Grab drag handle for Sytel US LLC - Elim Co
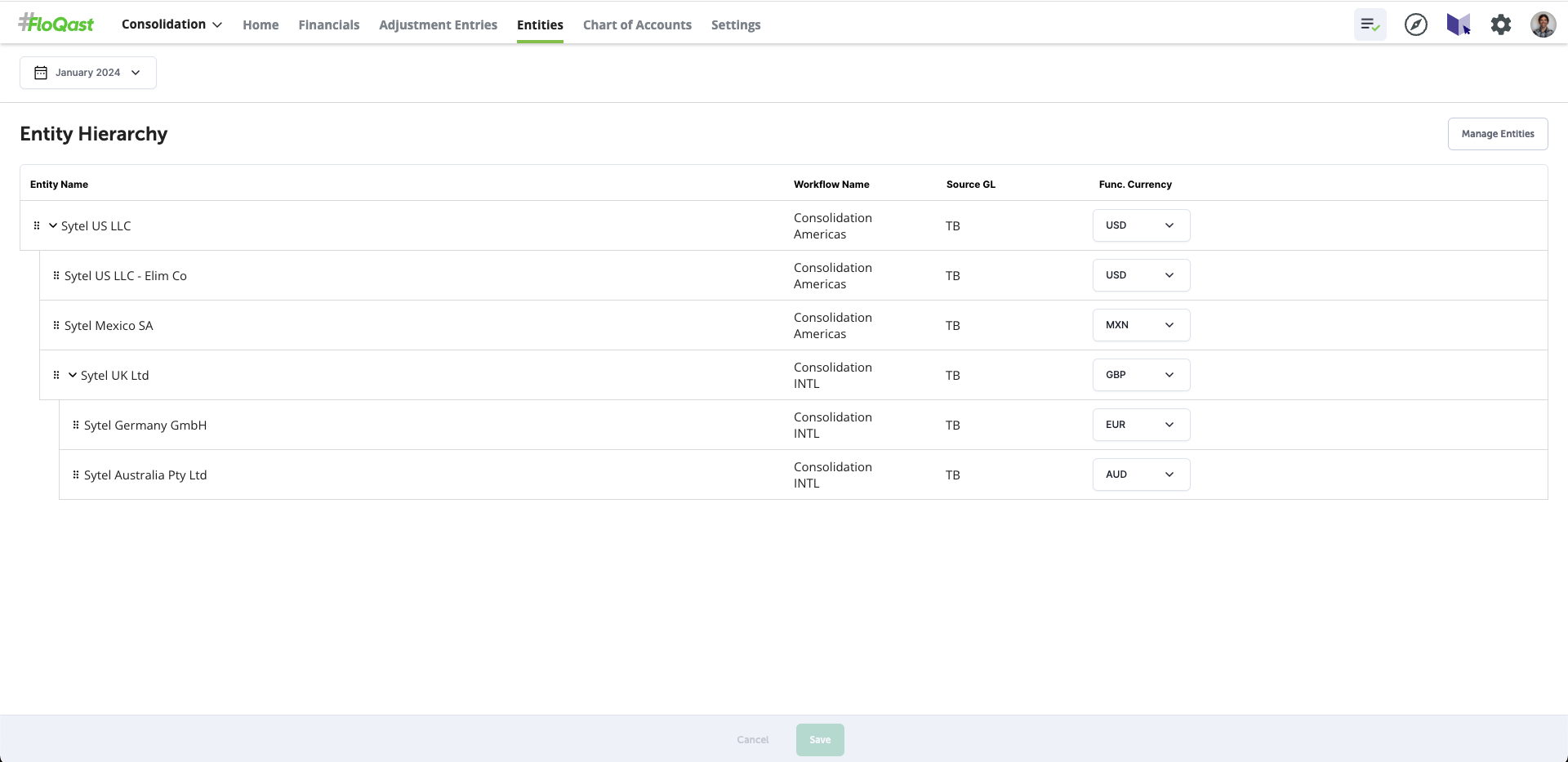Screen dimensions: 1568x762 tap(56, 275)
